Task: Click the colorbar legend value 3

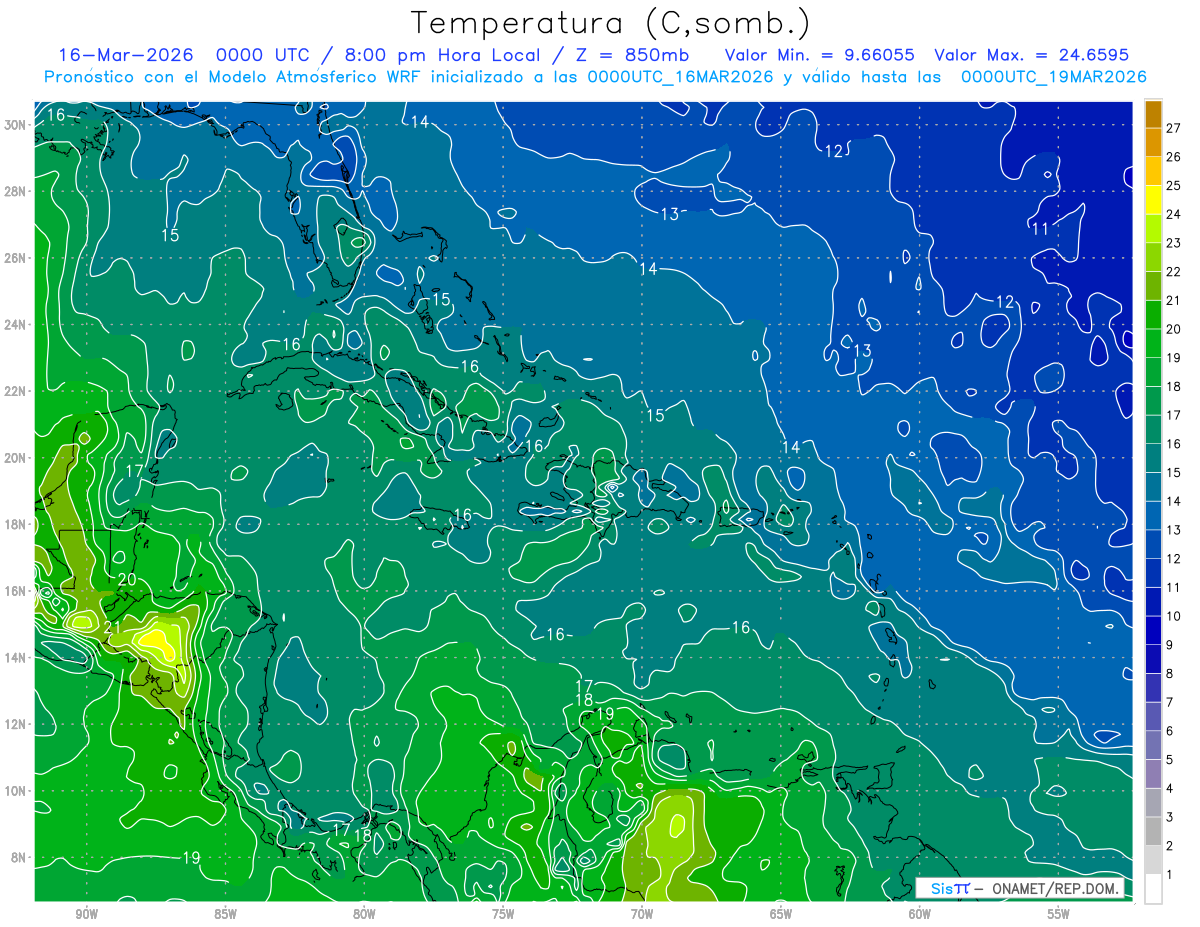Action: 1170,818
